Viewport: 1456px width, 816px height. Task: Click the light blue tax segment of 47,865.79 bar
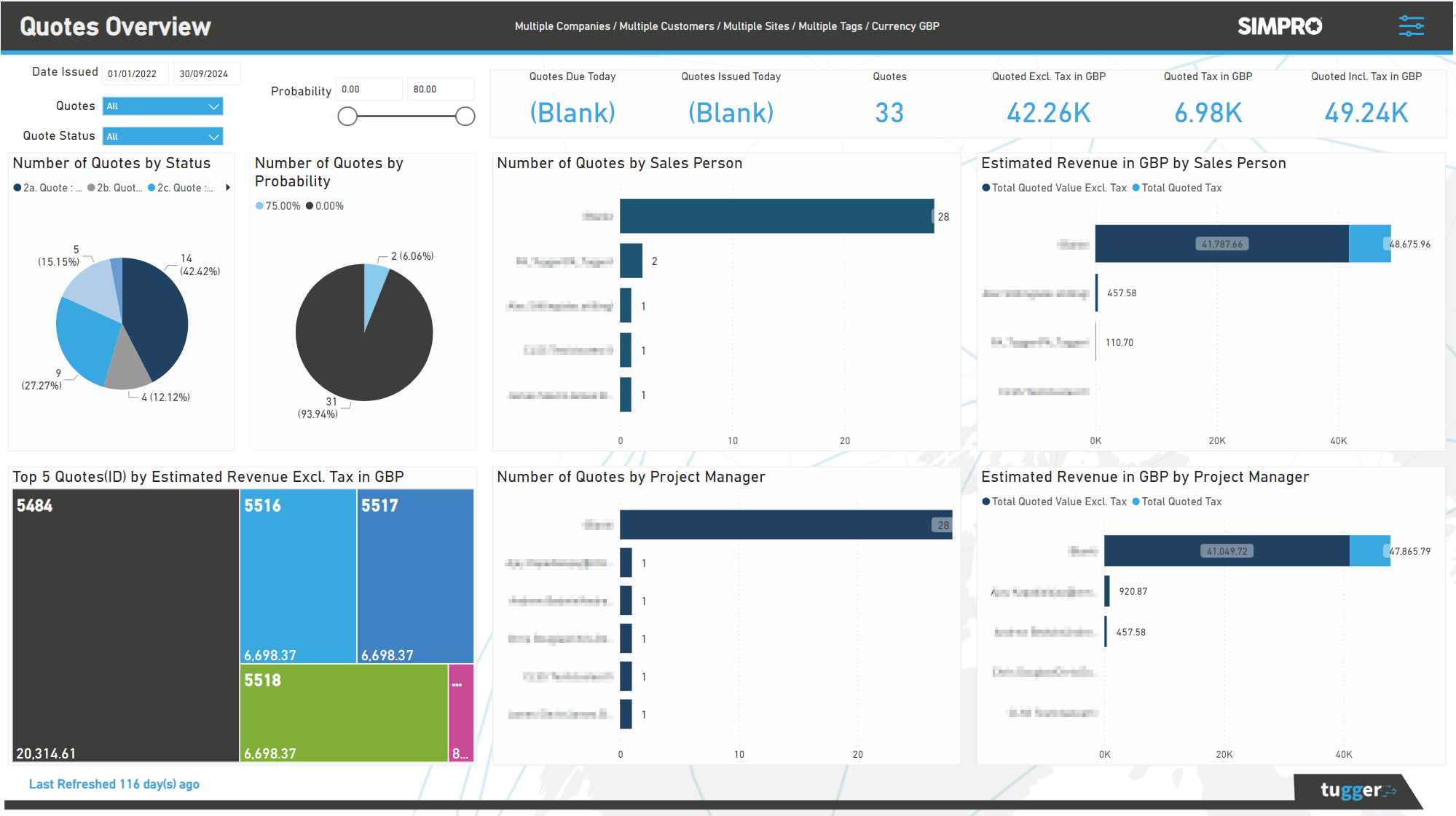1369,551
